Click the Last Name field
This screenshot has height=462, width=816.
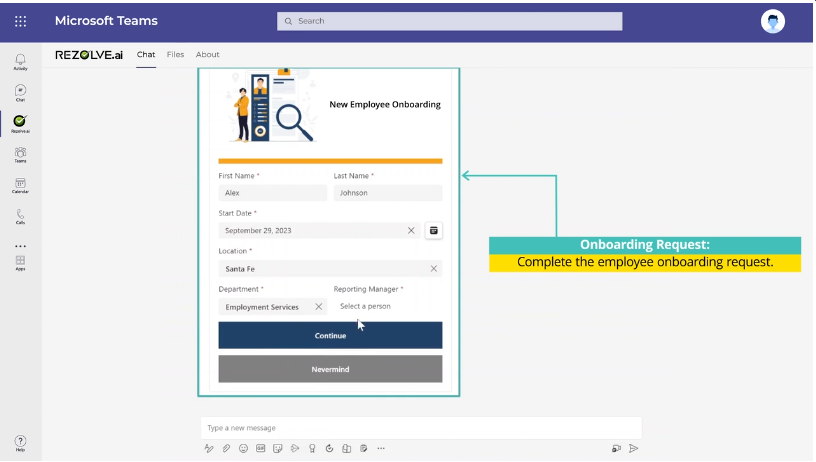(x=388, y=192)
